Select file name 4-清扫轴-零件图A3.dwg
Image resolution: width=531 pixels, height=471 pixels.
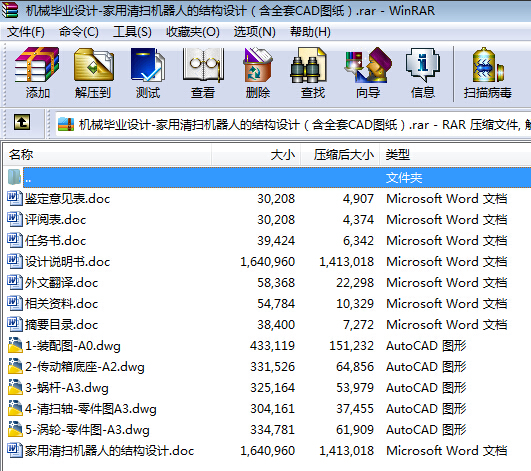(91, 409)
